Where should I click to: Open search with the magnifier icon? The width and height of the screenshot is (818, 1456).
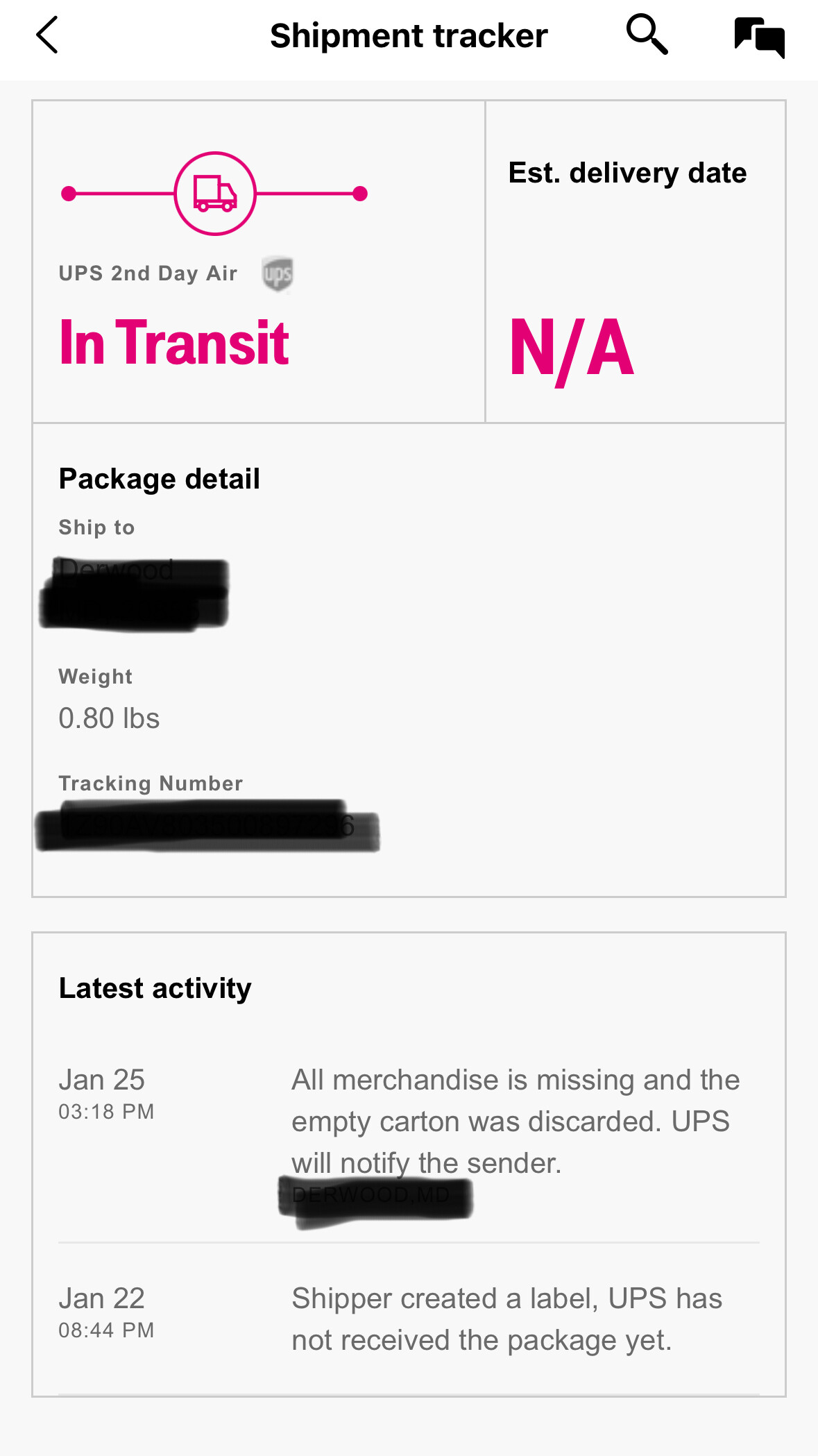tap(647, 34)
